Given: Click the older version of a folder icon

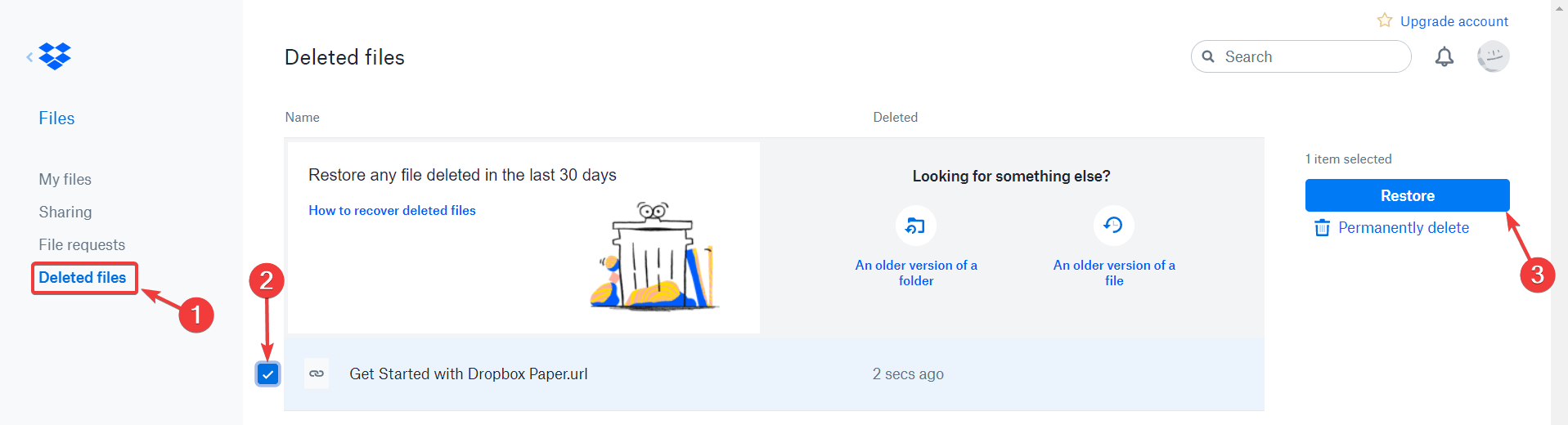Looking at the screenshot, I should click(915, 226).
